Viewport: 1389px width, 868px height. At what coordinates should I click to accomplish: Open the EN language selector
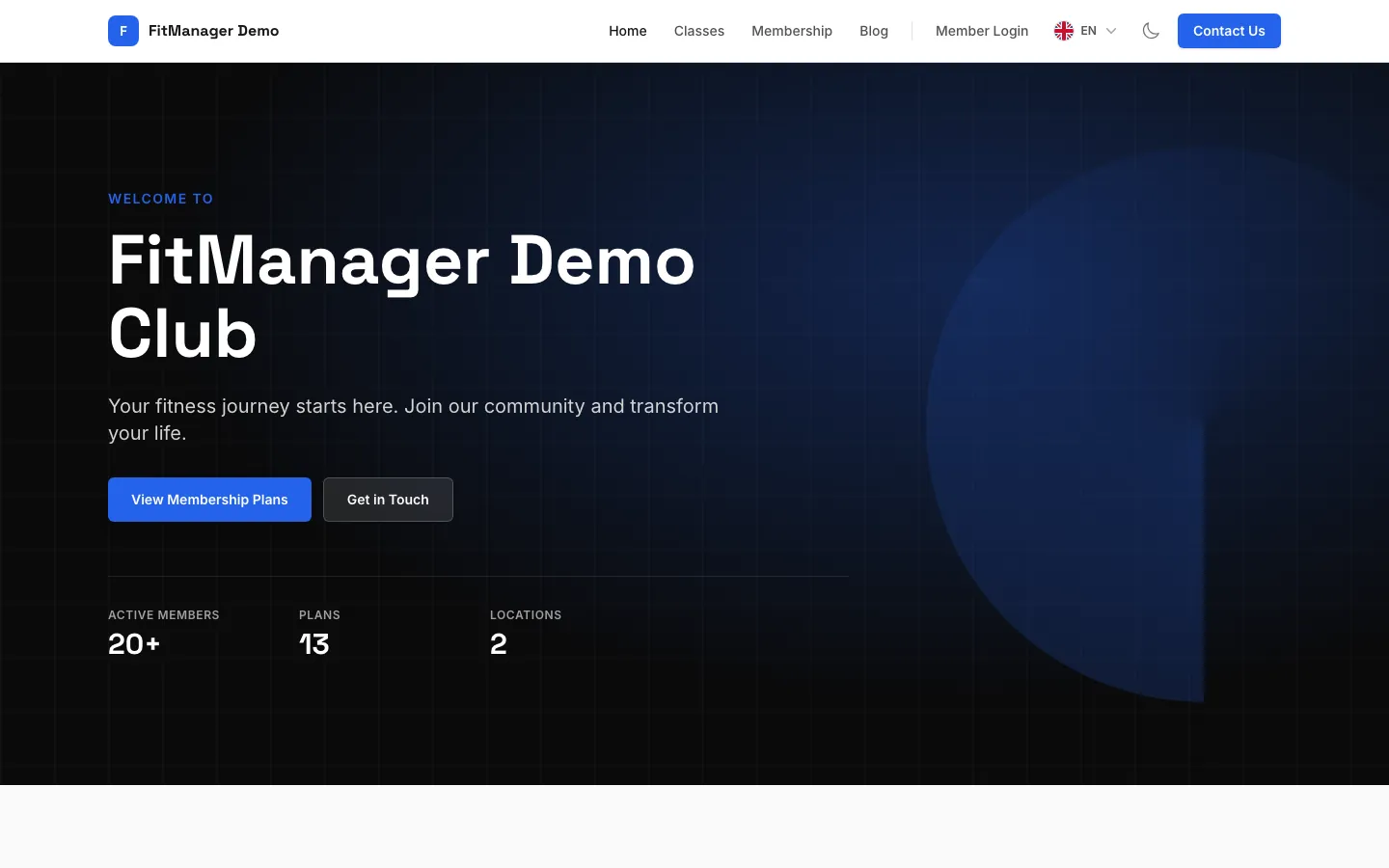[x=1086, y=31]
